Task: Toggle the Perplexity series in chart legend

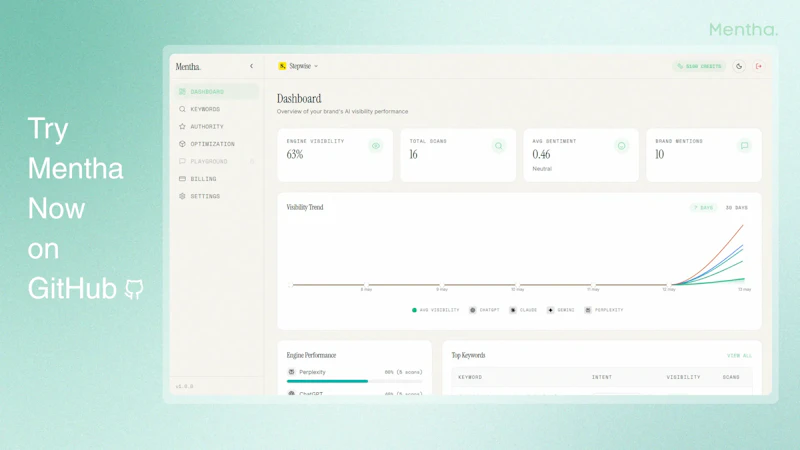Action: coord(604,310)
